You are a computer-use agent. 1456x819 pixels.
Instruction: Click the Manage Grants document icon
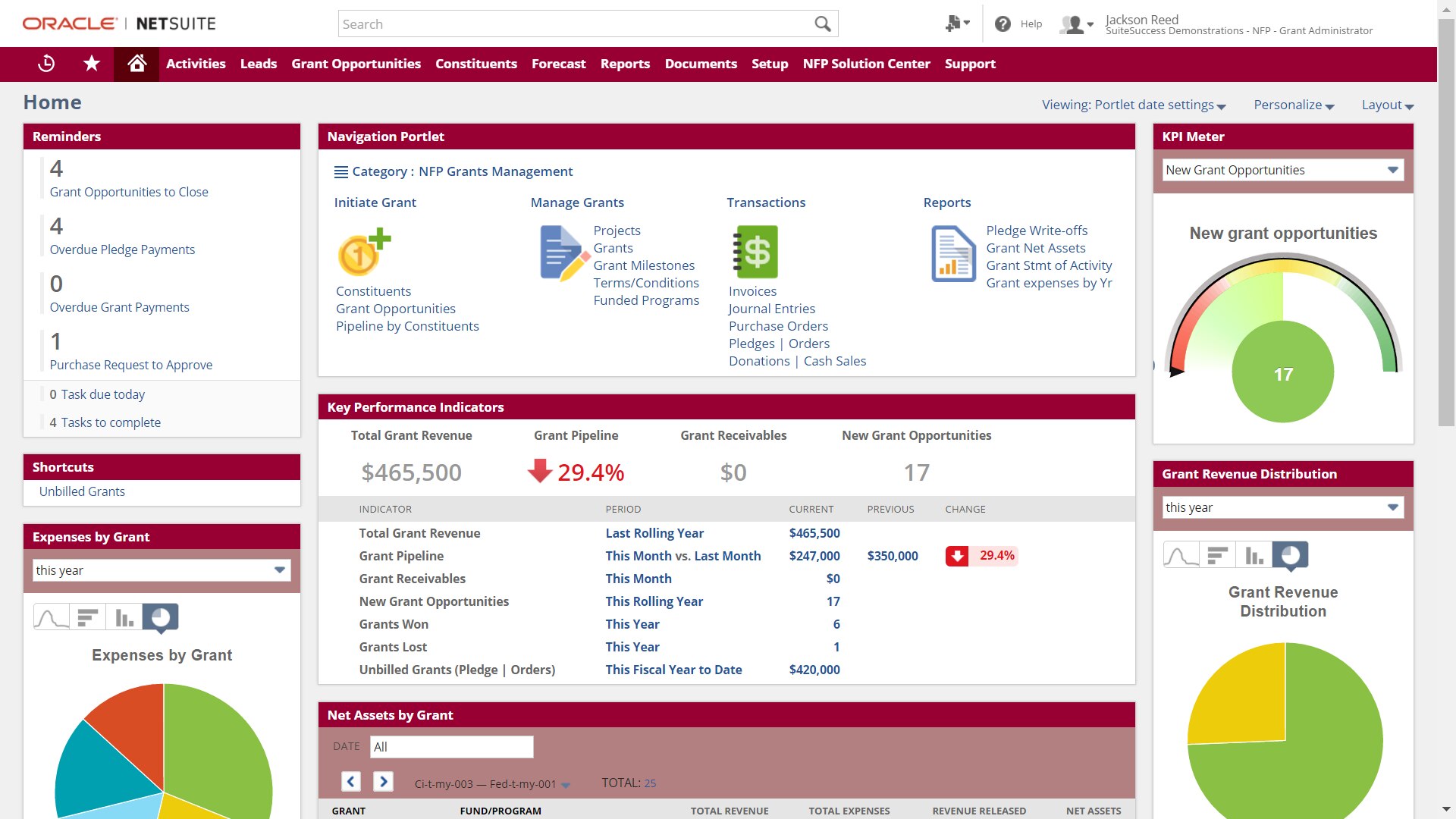pyautogui.click(x=563, y=253)
